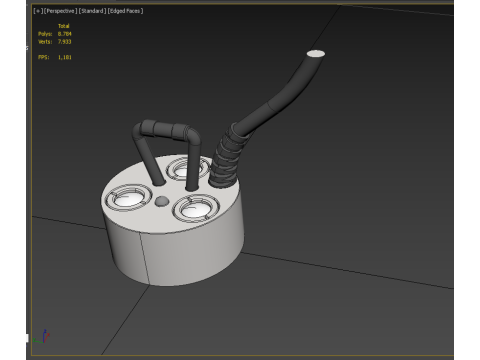Select the white end cap of hose
Screen dimensions: 480x360
[316, 54]
